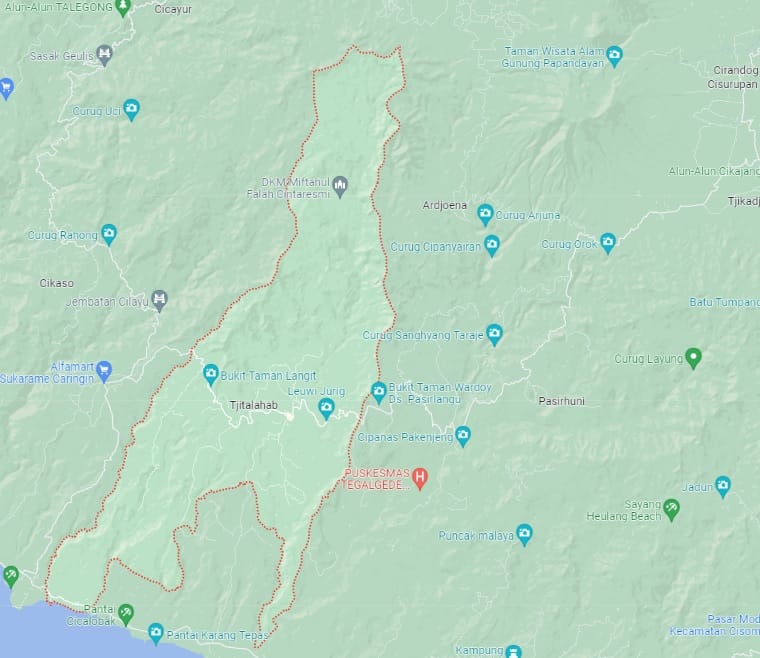The image size is (760, 658).
Task: Select the Jembatan Cilayu bridge icon
Action: pos(159,300)
